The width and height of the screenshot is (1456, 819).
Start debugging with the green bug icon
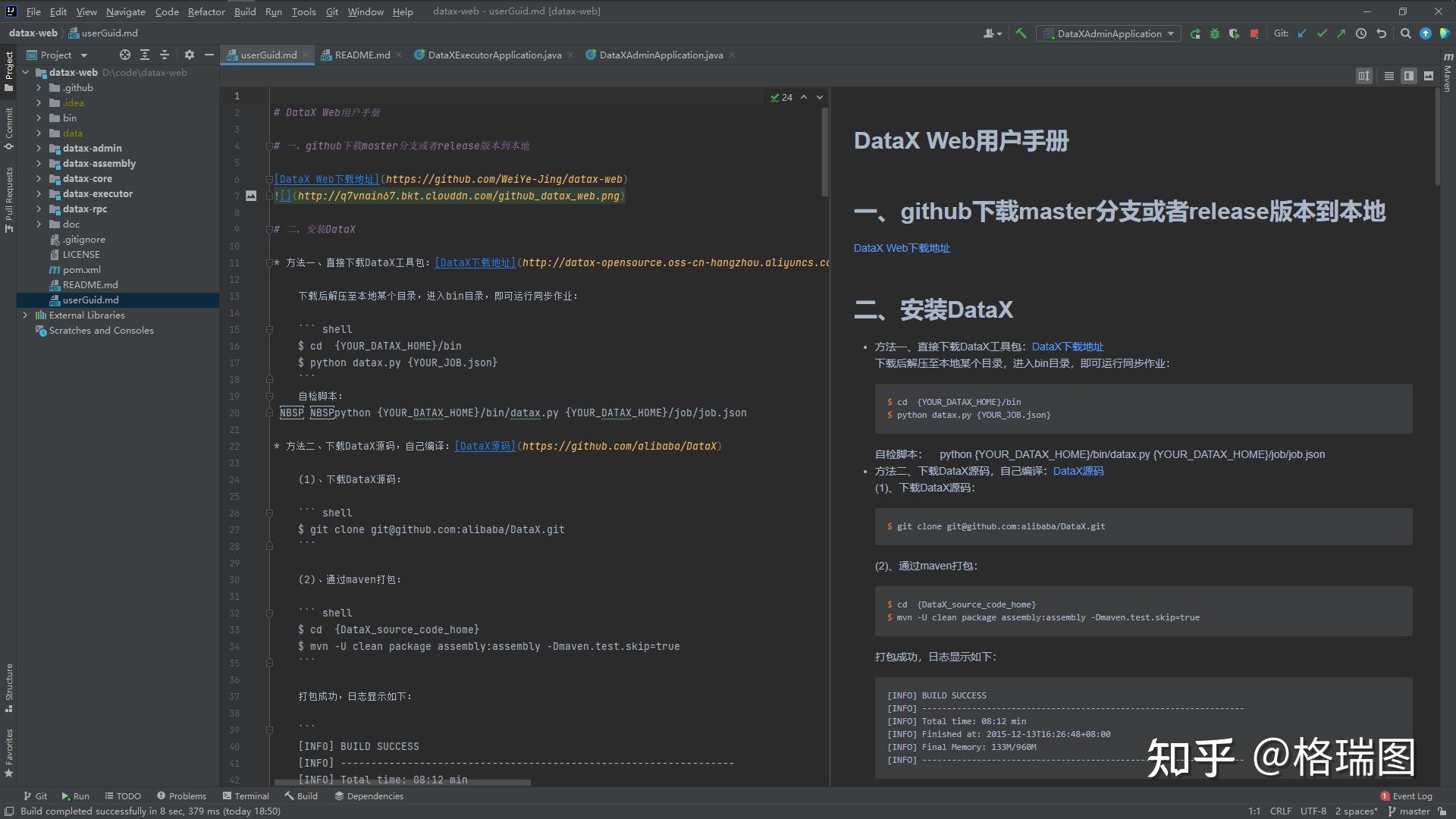[x=1215, y=33]
